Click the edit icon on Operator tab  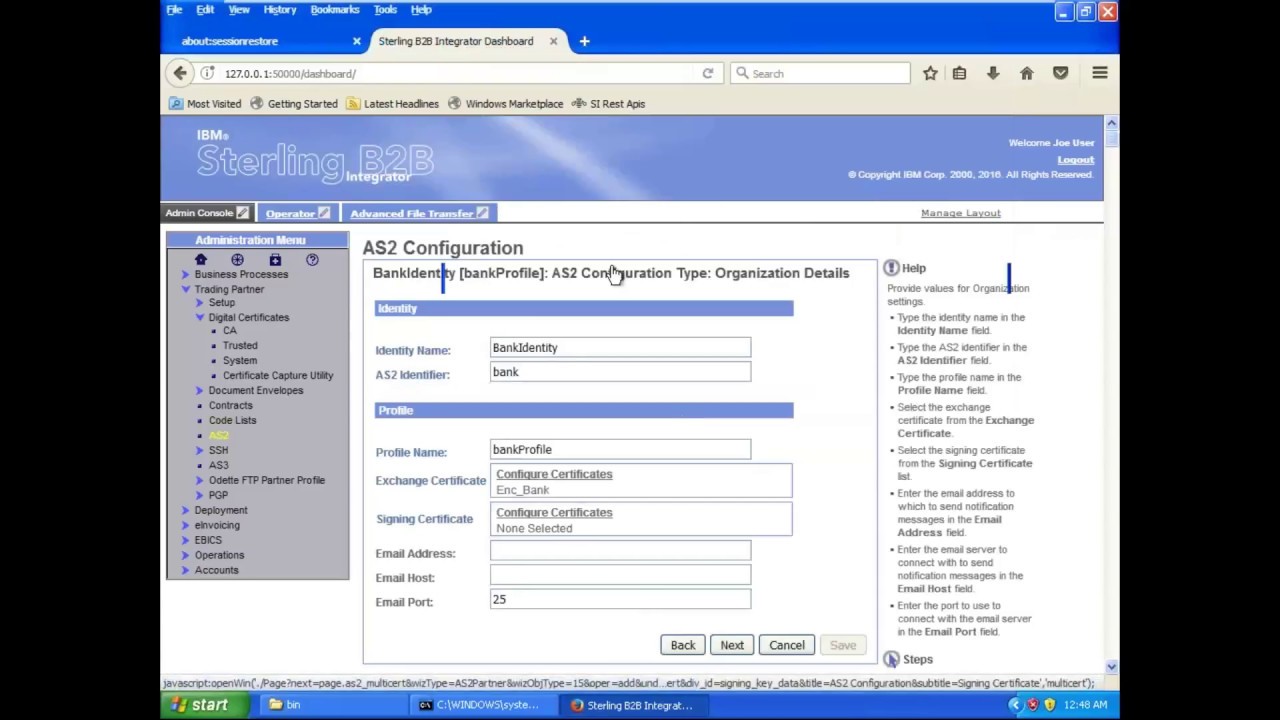[x=324, y=213]
